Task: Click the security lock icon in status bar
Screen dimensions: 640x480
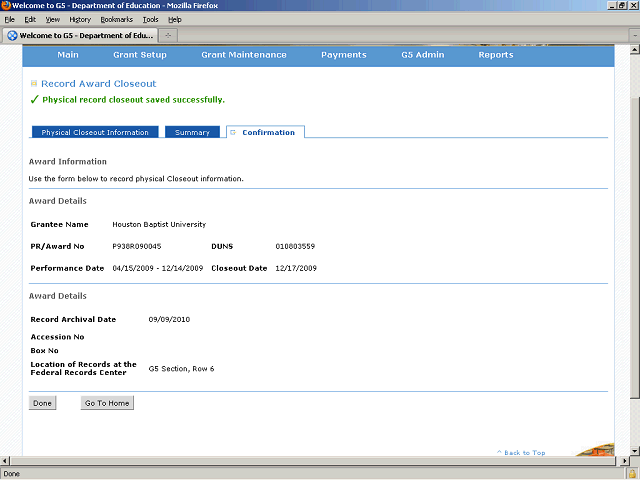Action: pyautogui.click(x=633, y=474)
